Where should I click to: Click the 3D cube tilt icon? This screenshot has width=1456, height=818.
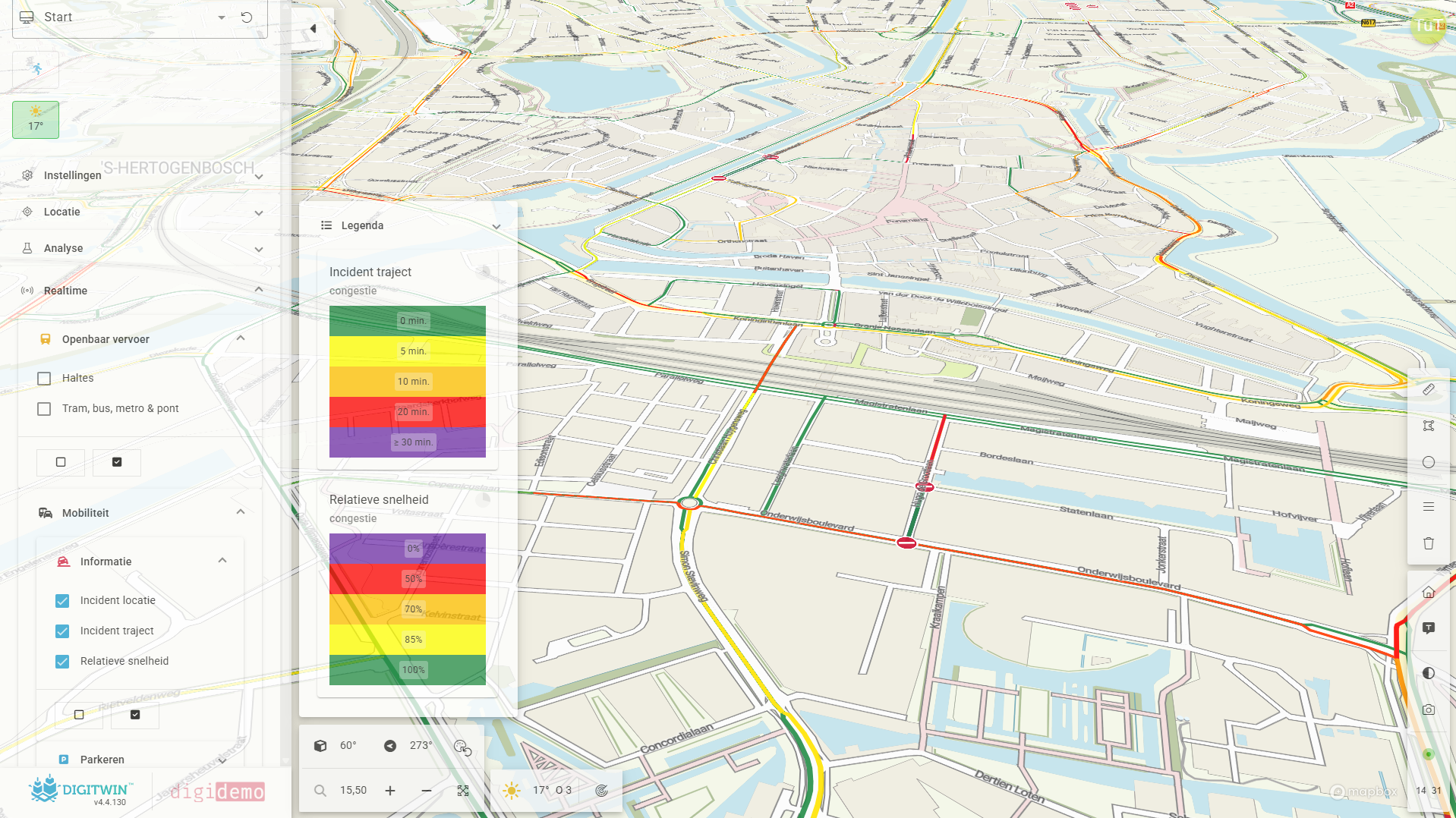coord(320,745)
